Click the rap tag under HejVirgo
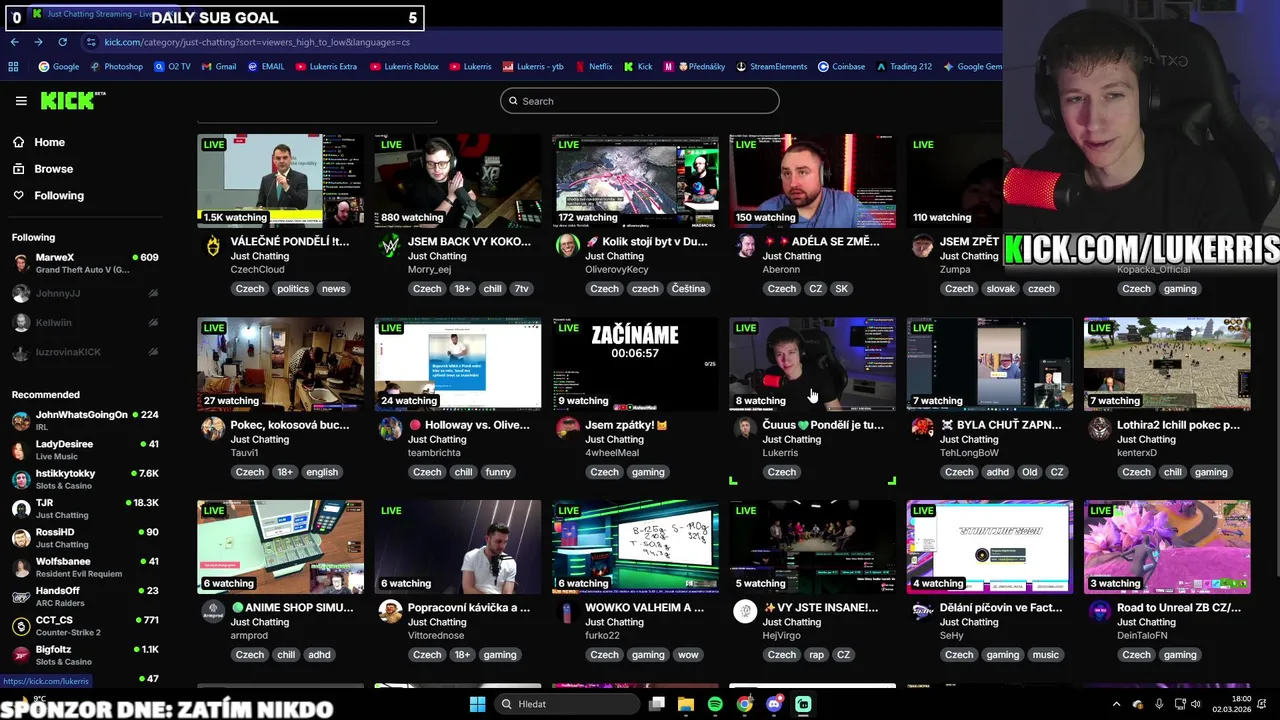Viewport: 1280px width, 720px height. (x=817, y=655)
